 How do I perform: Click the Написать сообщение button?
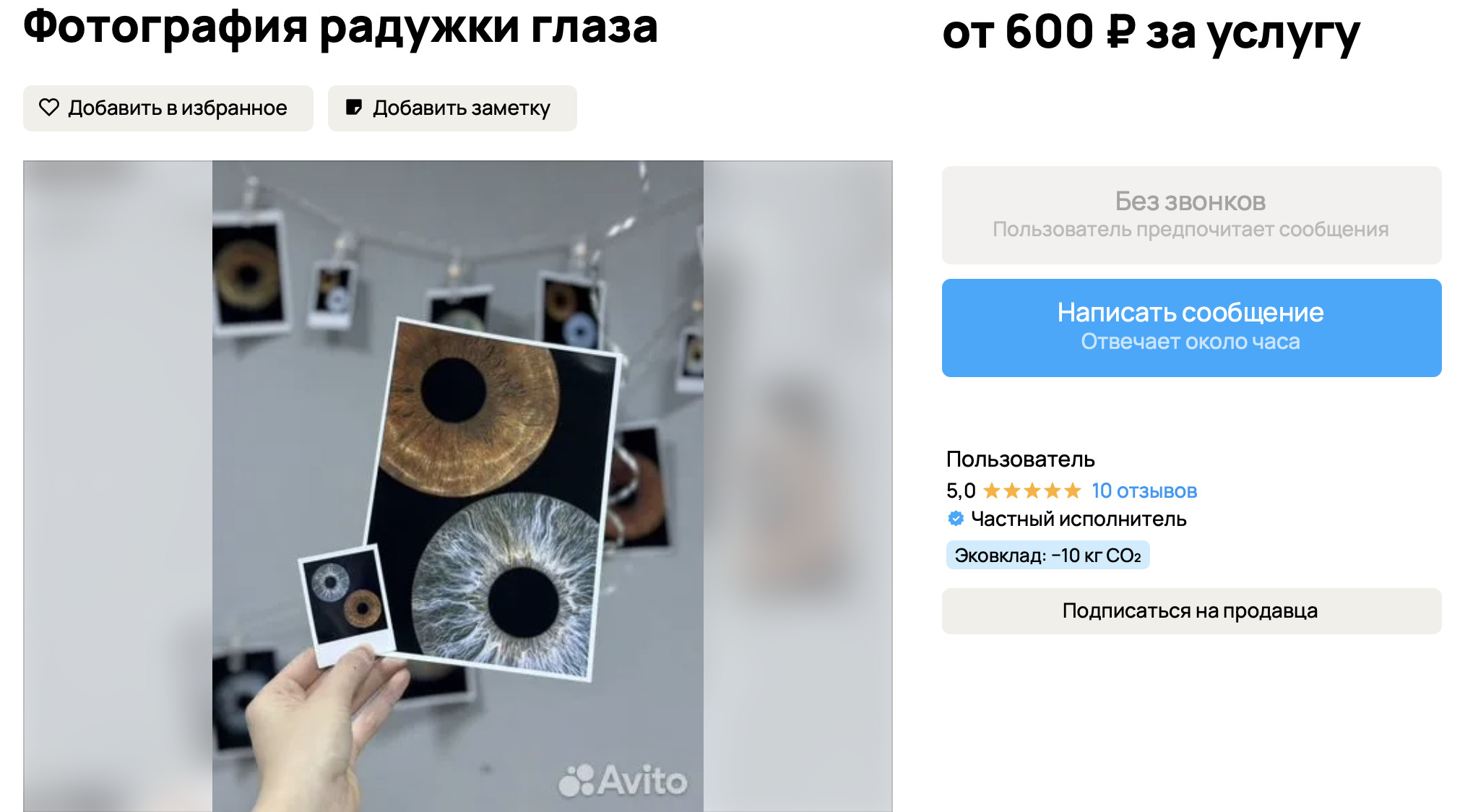tap(1191, 328)
